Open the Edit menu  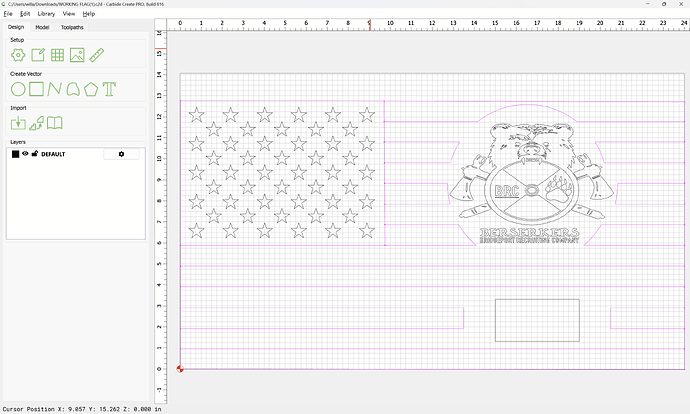pos(25,14)
